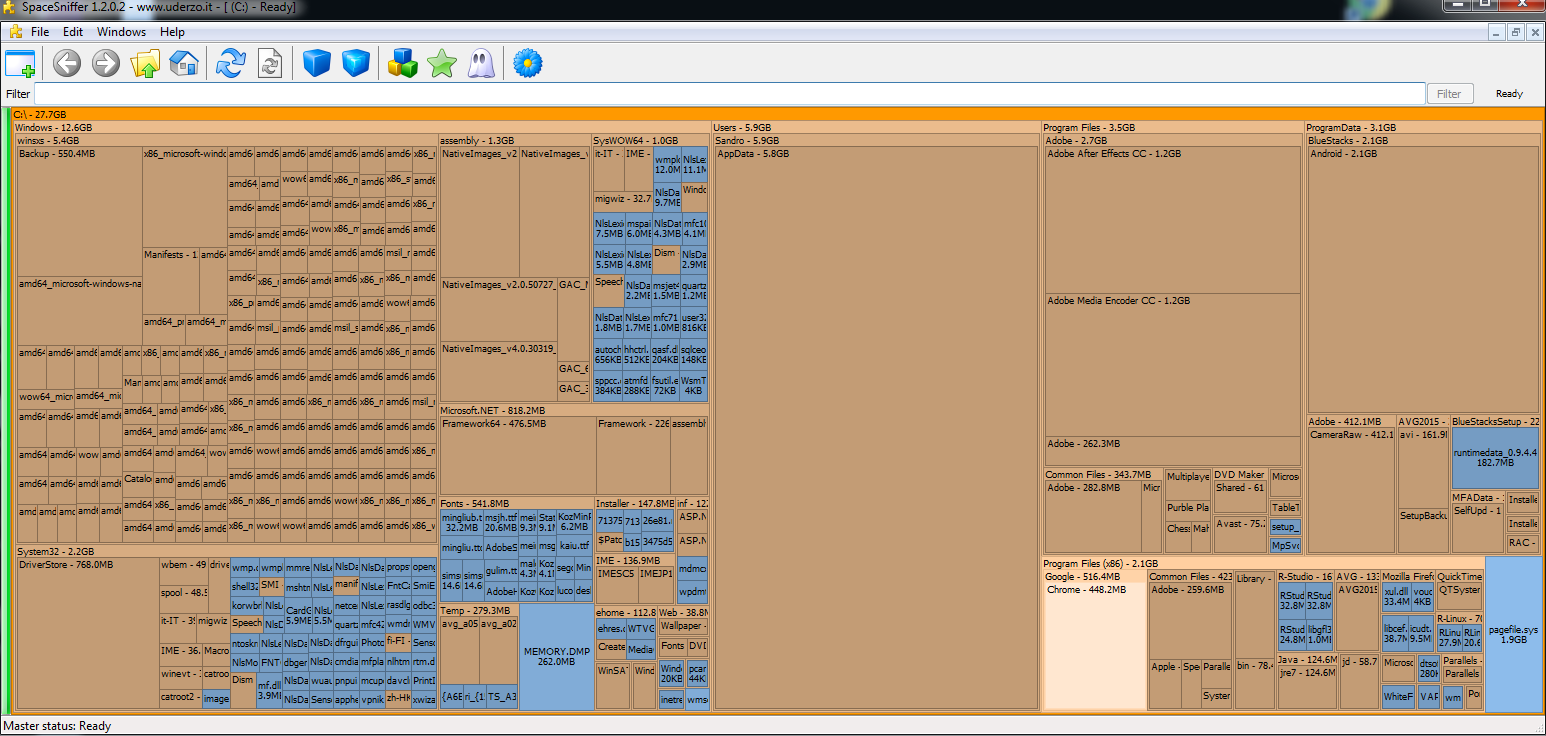Viewport: 1546px width, 736px height.
Task: Open a new view window
Action: coord(20,64)
